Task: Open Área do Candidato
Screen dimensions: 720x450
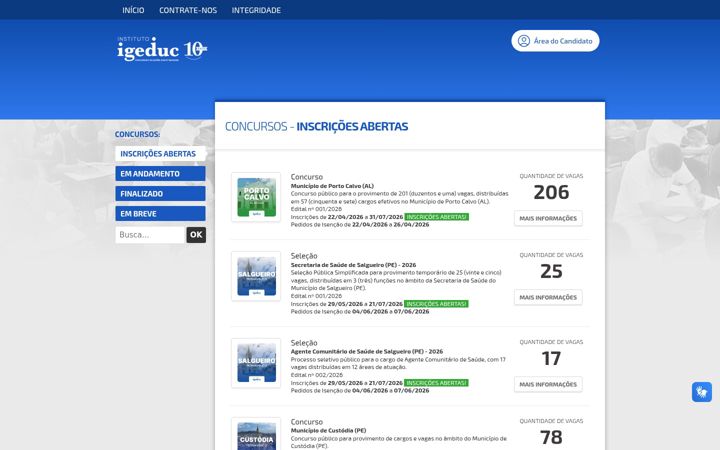Action: pyautogui.click(x=555, y=41)
